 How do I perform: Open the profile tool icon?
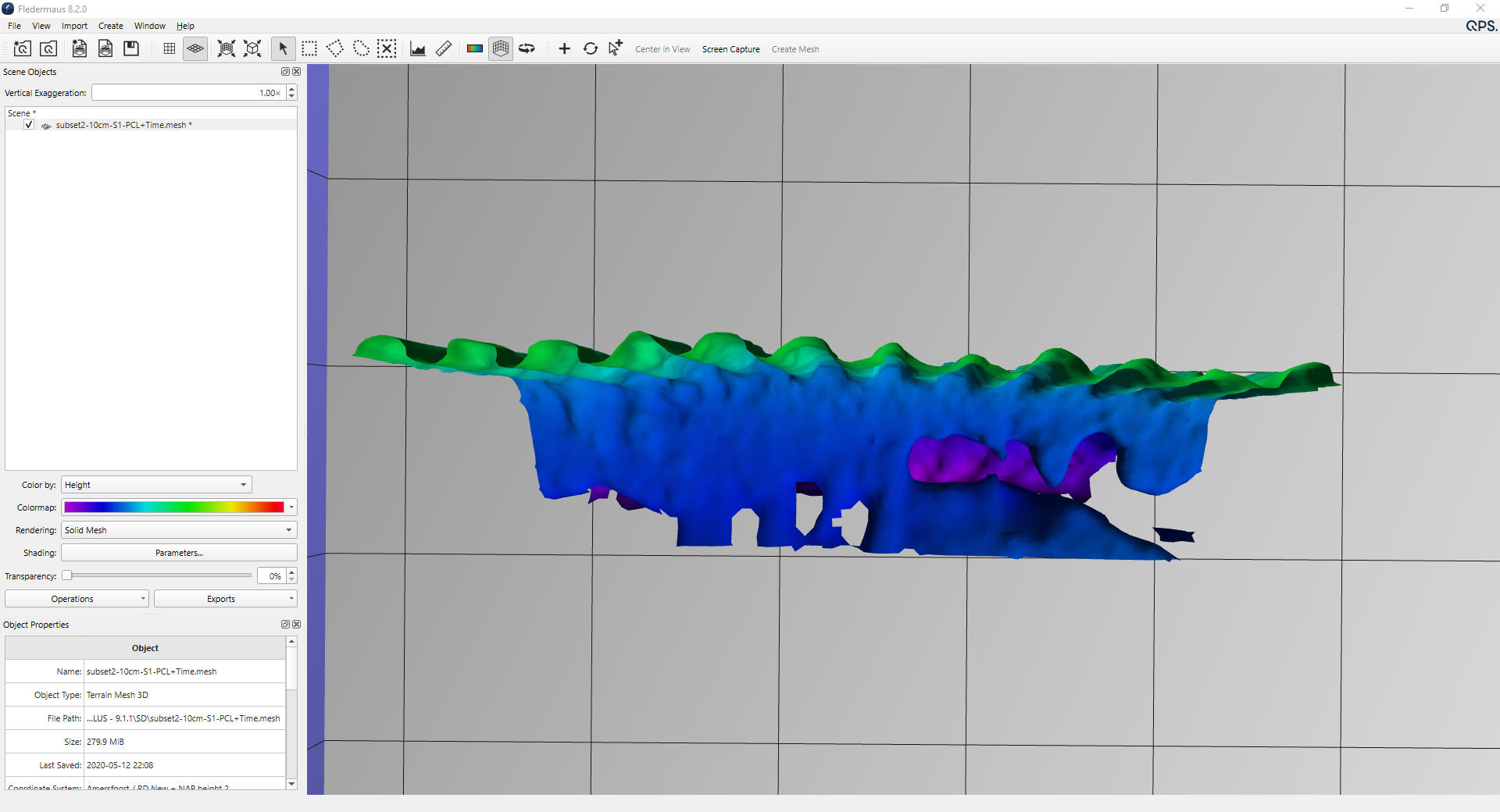(418, 48)
